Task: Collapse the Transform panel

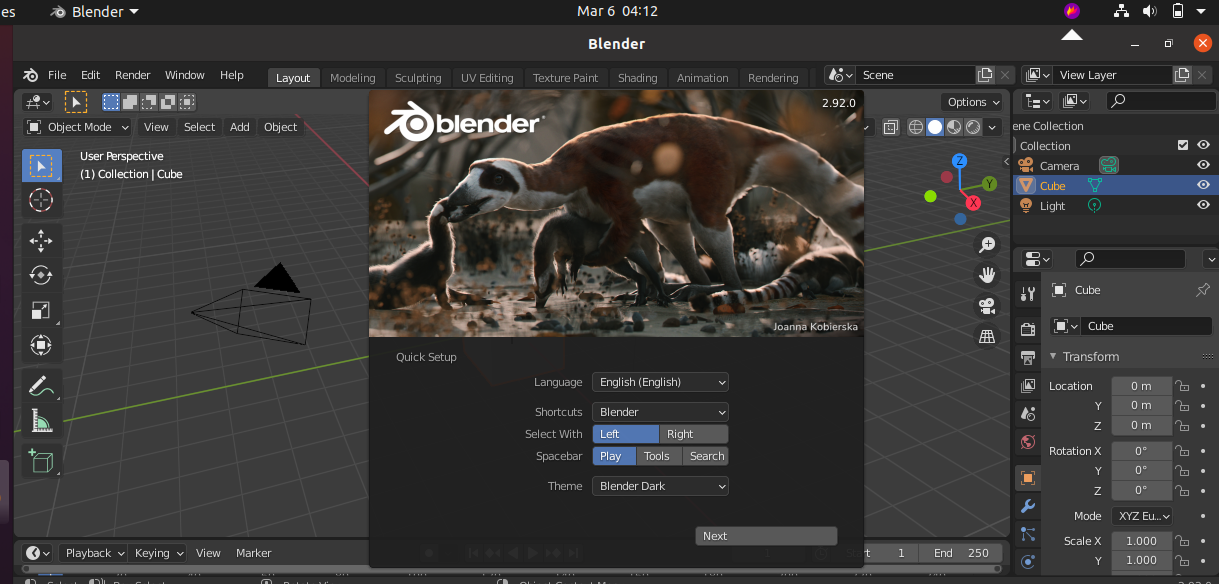Action: pyautogui.click(x=1091, y=357)
